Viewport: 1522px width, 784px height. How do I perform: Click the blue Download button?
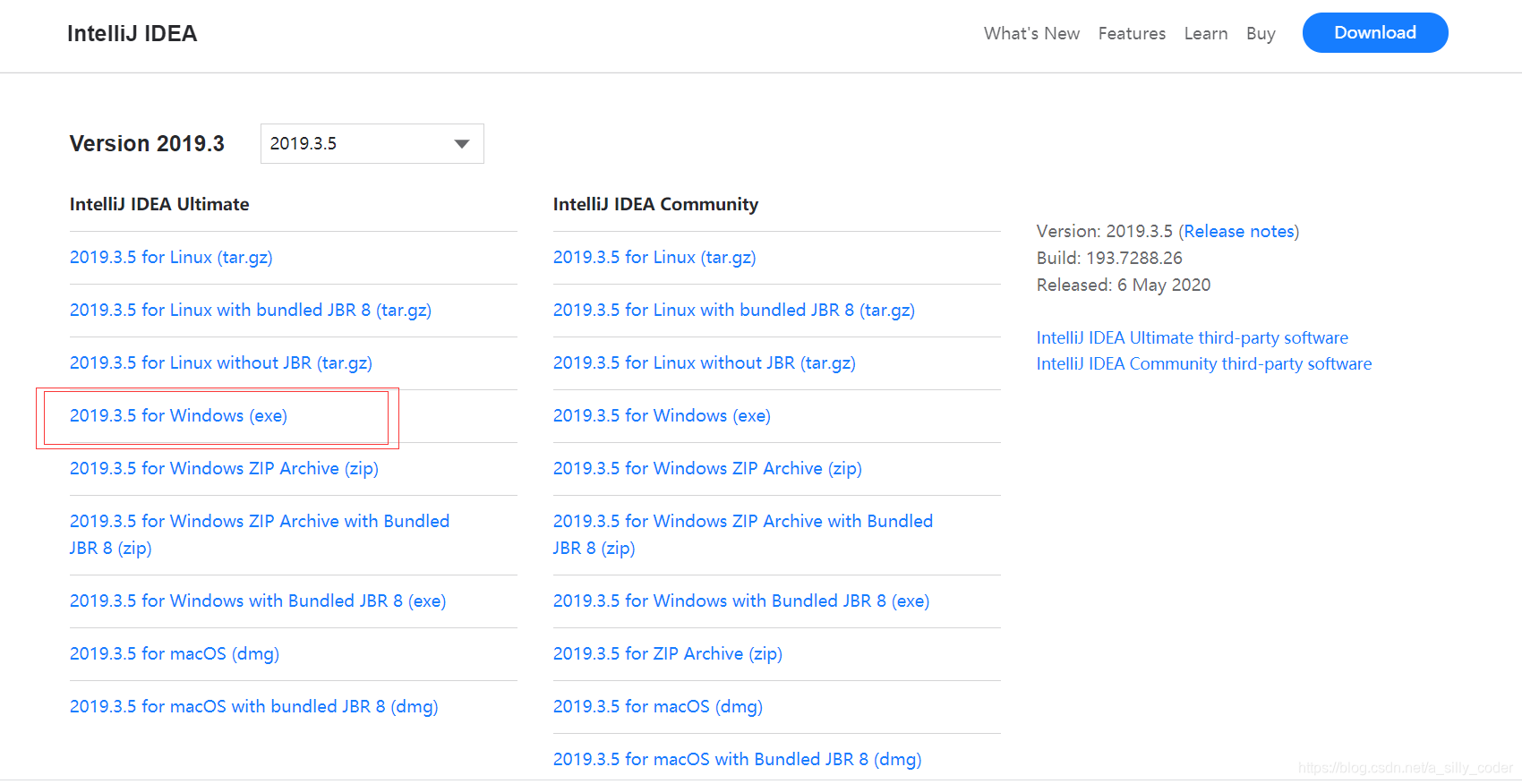[x=1375, y=32]
